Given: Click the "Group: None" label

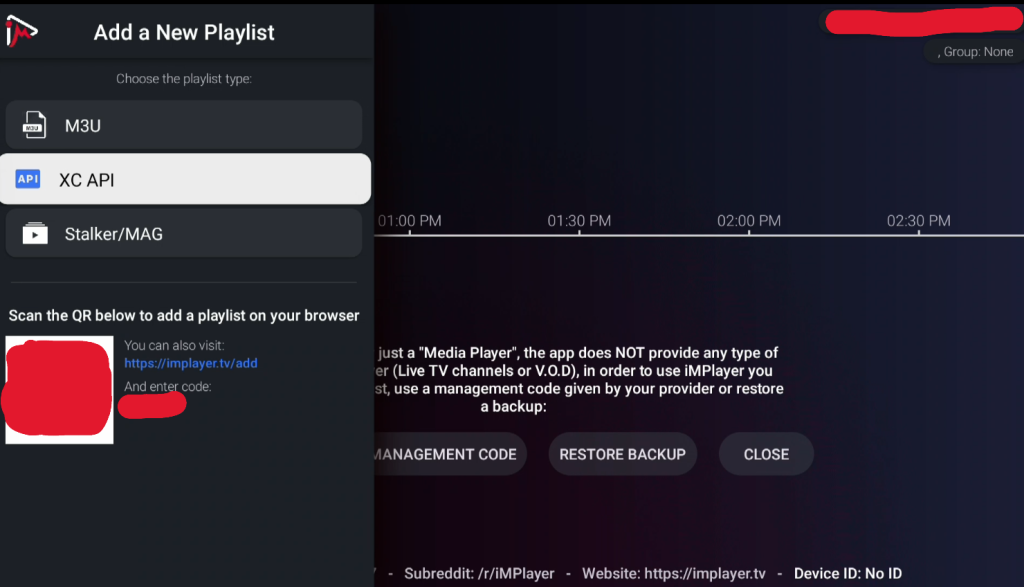Looking at the screenshot, I should click(976, 52).
